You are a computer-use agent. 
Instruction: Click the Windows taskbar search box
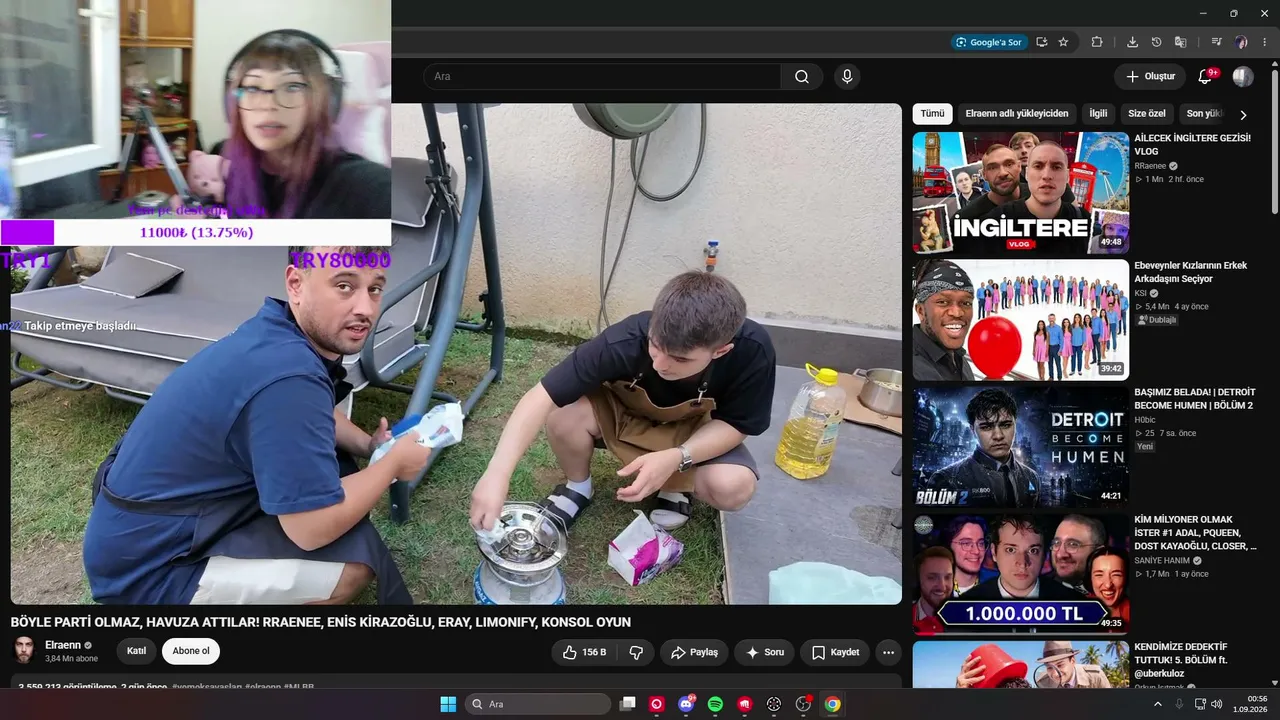pos(538,704)
